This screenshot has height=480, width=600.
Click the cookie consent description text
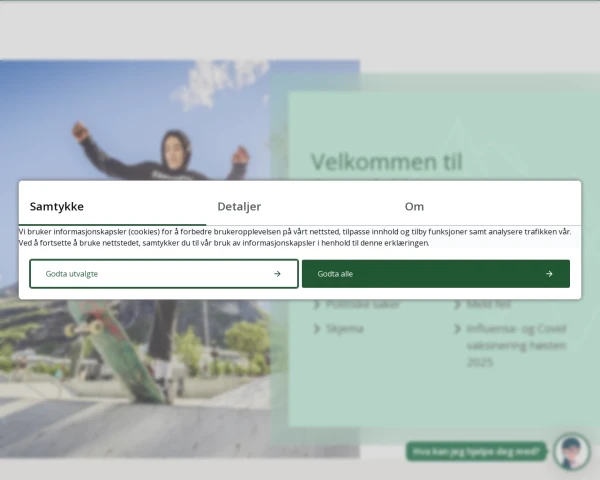[x=295, y=237]
